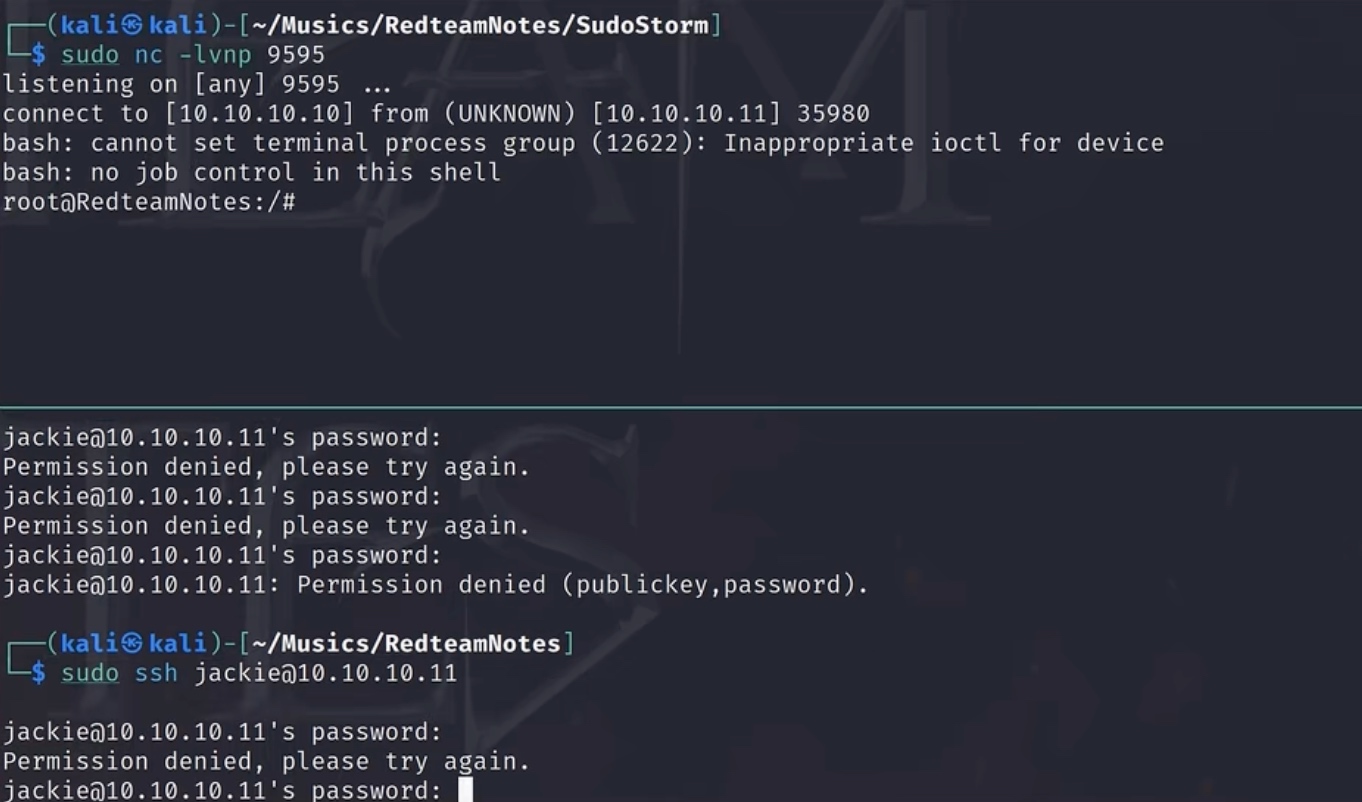Click the 'ssh' word in the bottom command
Viewport: 1362px width, 802px height.
[156, 673]
